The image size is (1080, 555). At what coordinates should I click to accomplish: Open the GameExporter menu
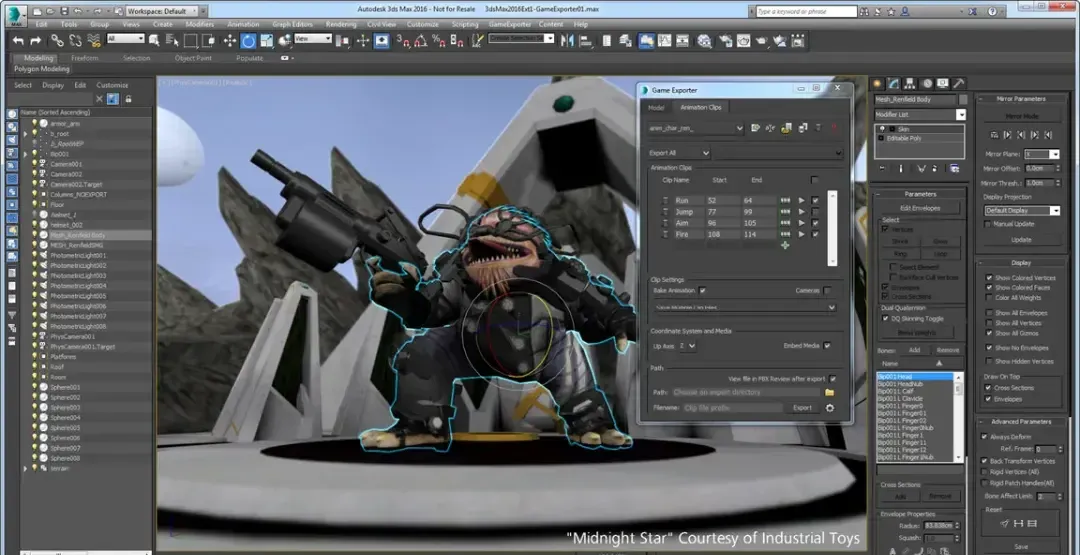[510, 24]
